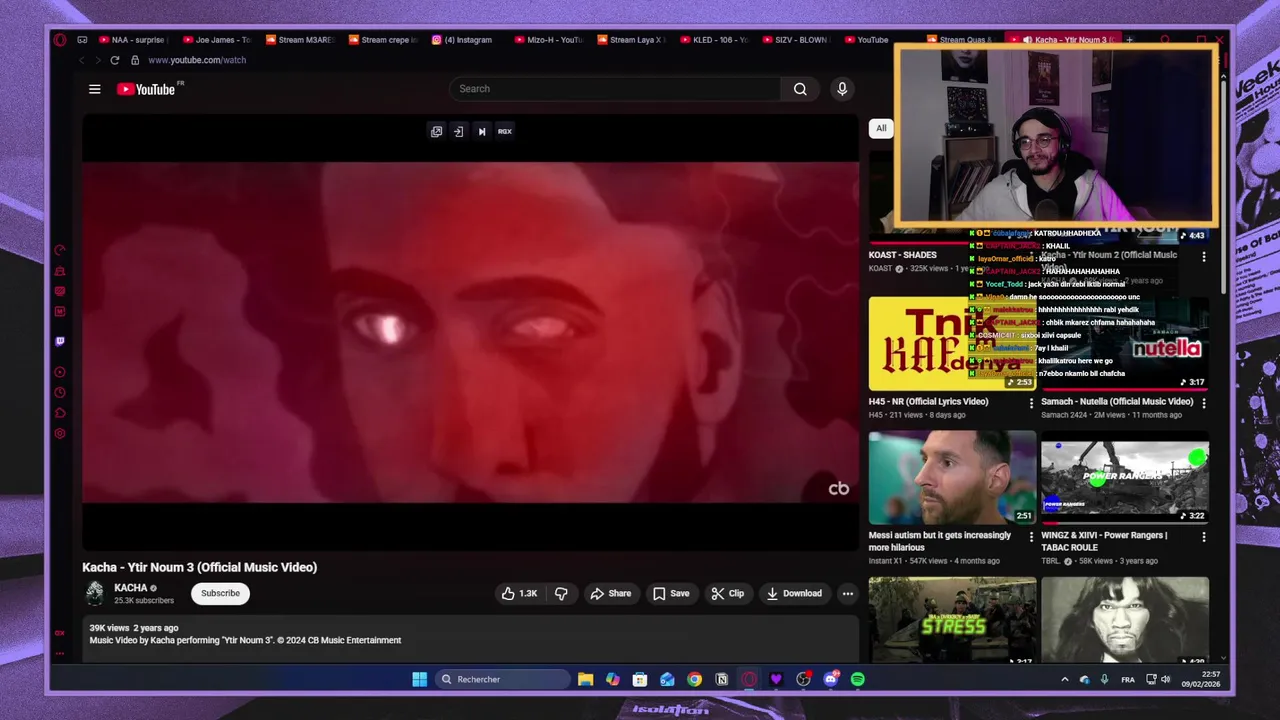
Task: Switch to Stream M3ARES SoundCloud tab
Action: [x=298, y=40]
